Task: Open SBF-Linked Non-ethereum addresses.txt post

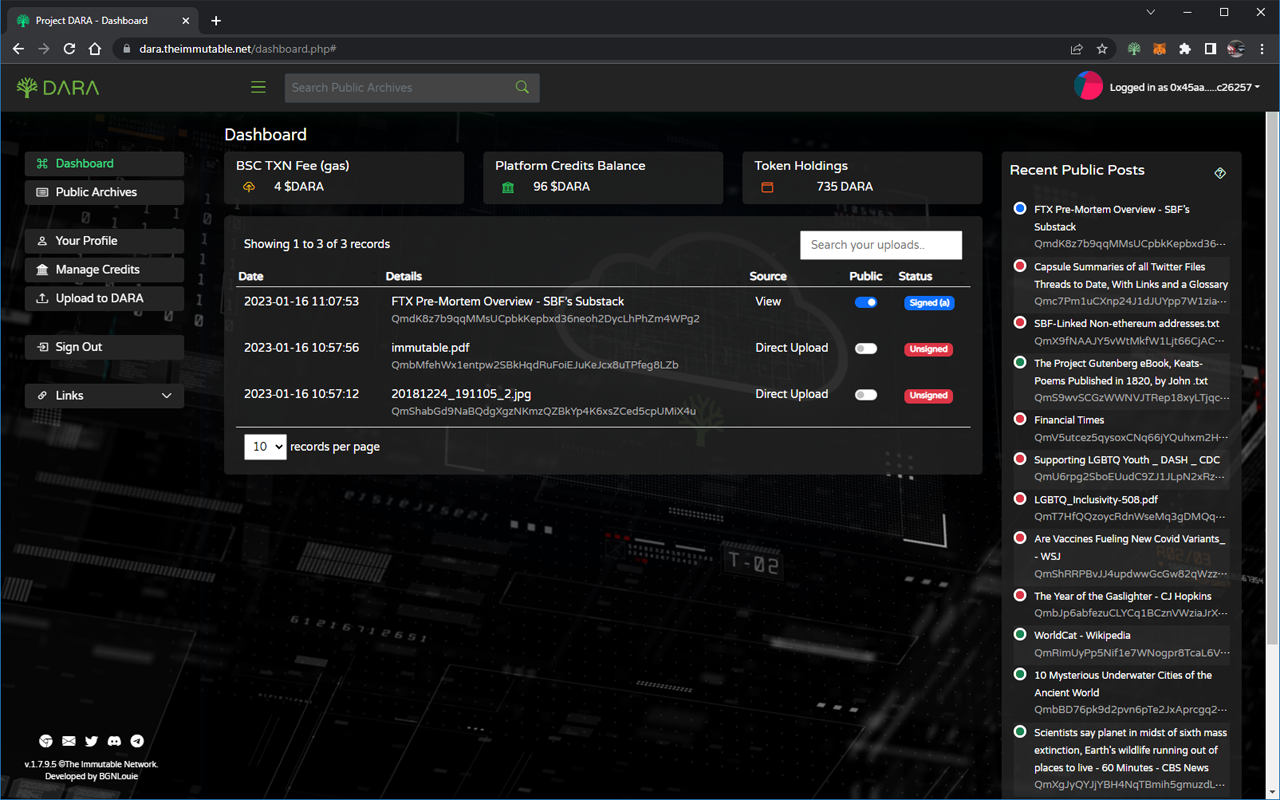Action: (1126, 324)
